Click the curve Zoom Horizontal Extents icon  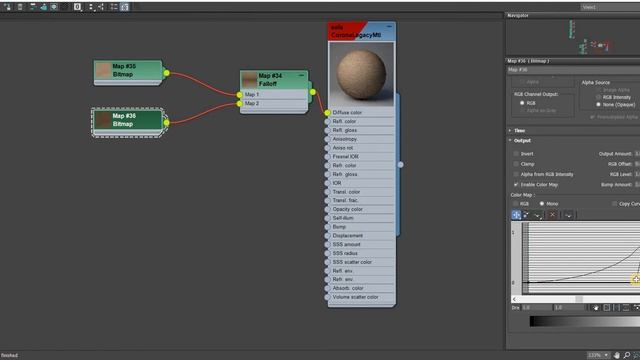tap(616, 308)
